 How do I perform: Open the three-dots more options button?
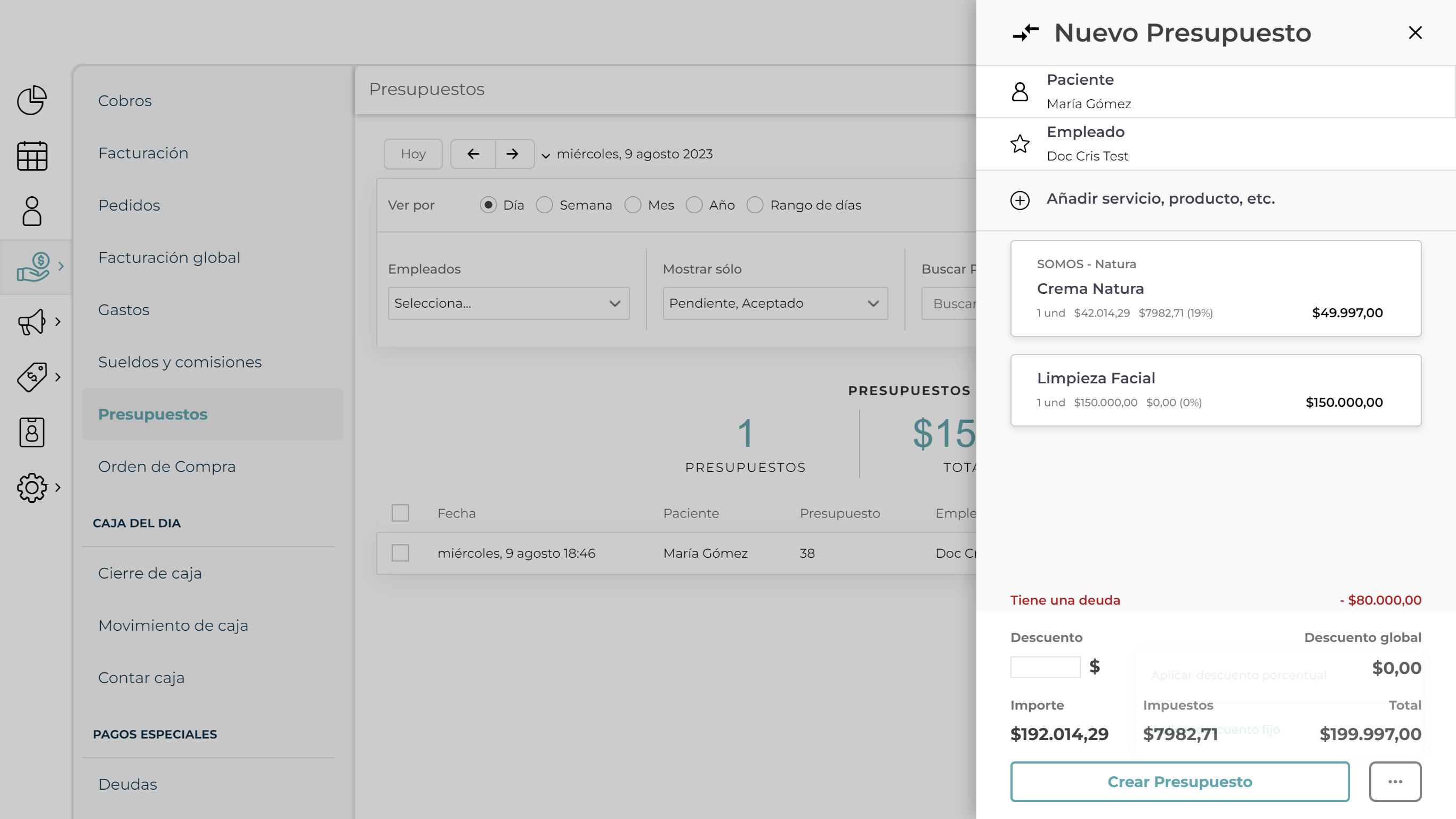tap(1395, 782)
